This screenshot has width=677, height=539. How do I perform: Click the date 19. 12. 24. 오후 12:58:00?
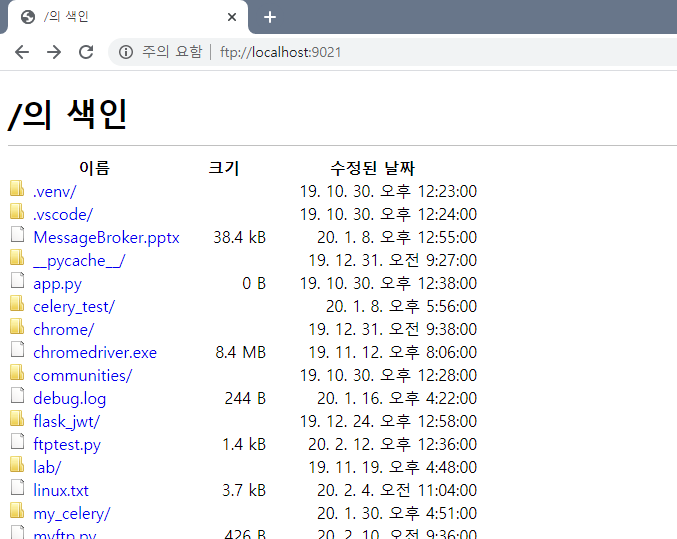388,422
